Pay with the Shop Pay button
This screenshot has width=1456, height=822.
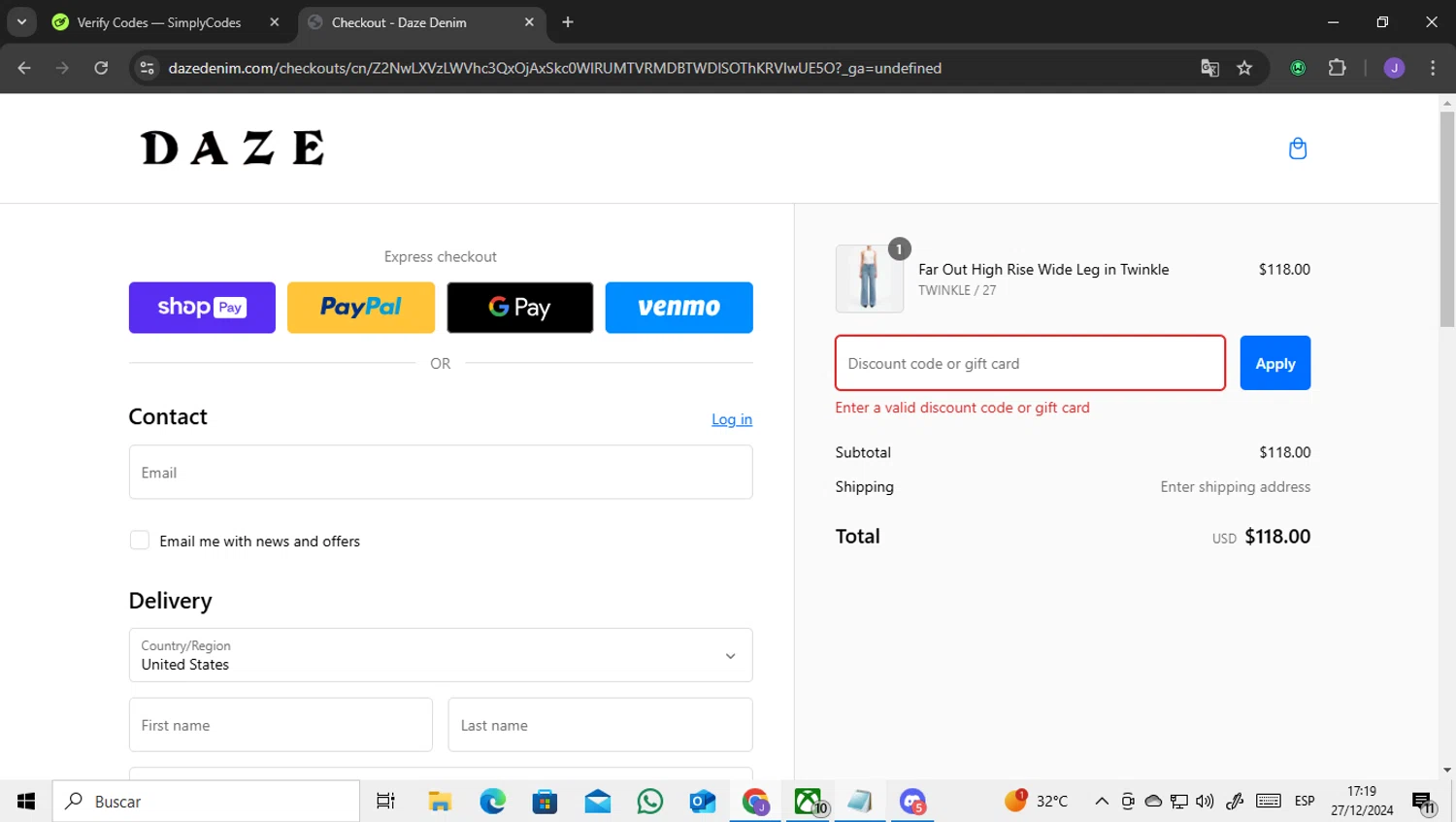point(202,308)
